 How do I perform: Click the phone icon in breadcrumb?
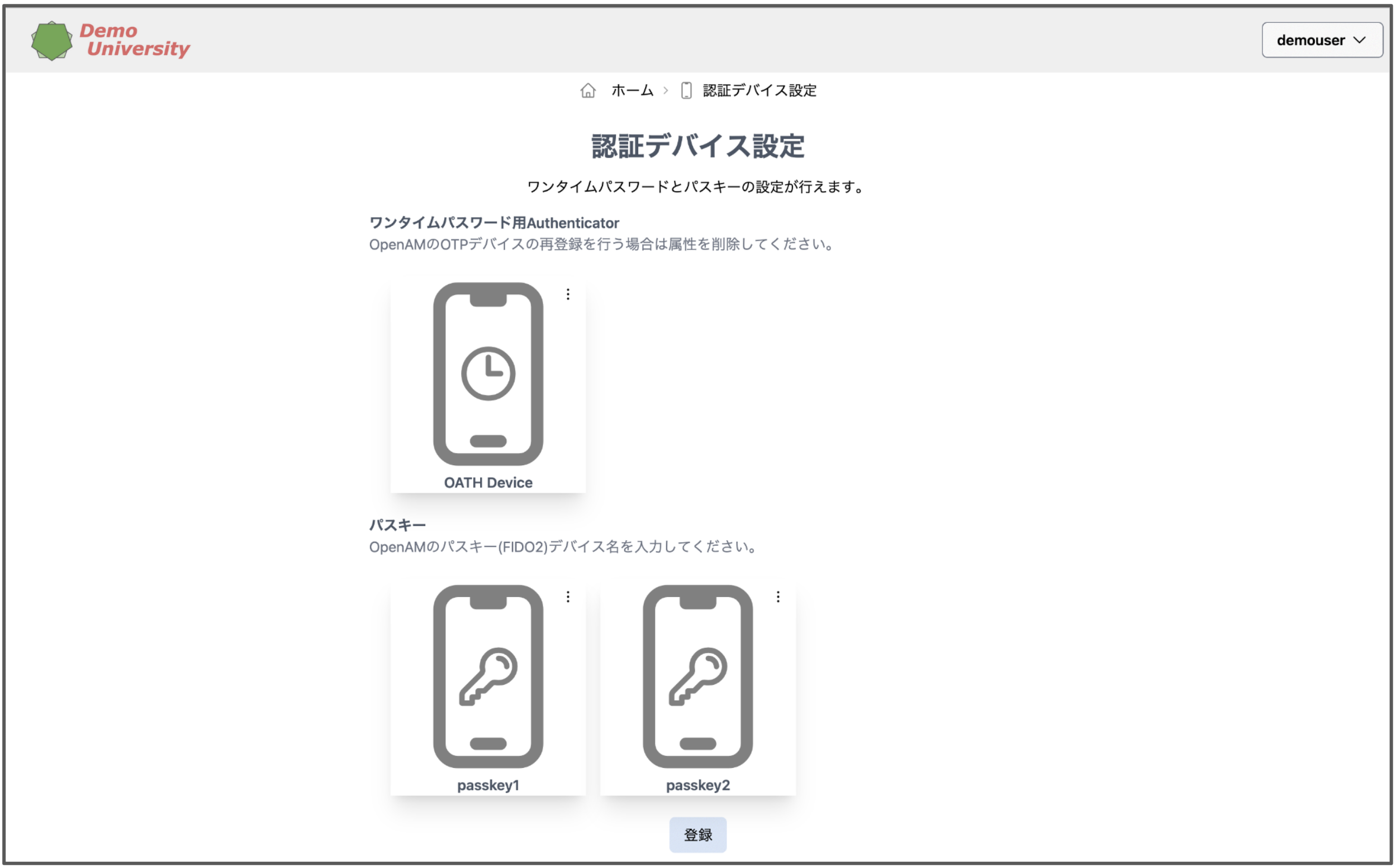[x=686, y=90]
